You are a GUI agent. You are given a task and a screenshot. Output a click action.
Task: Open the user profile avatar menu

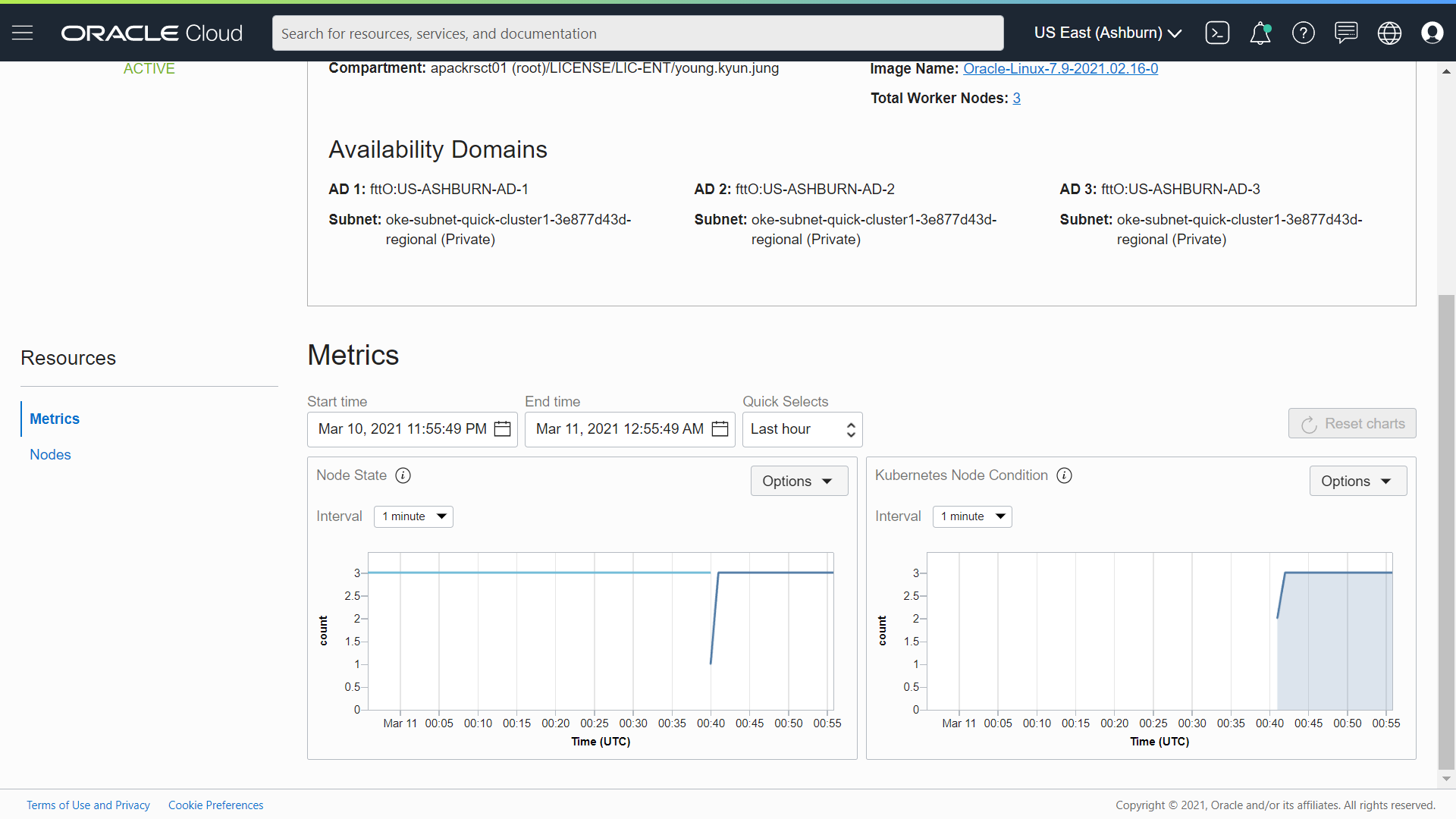pos(1432,33)
